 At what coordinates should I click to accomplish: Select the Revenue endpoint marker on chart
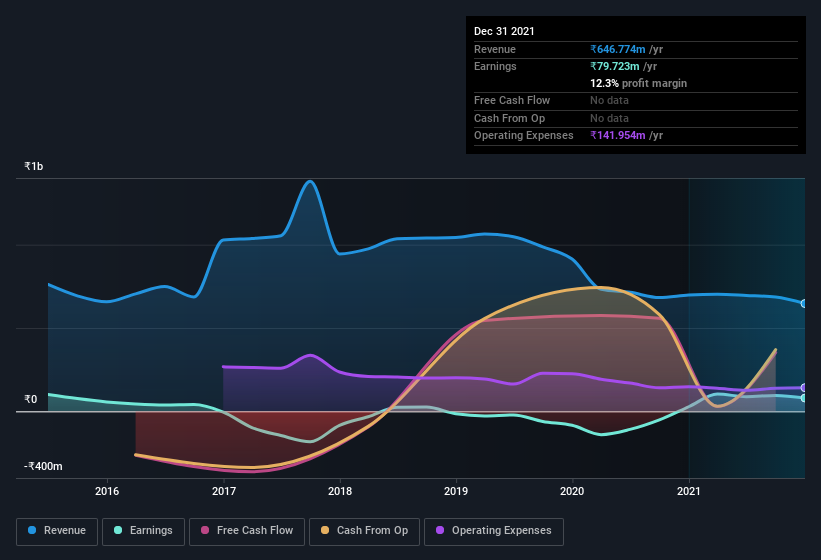(803, 304)
